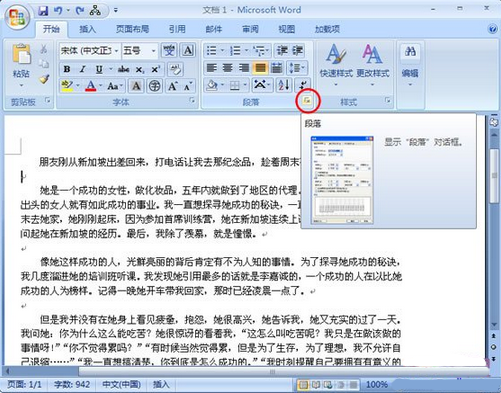Open Word Help question mark

493,29
